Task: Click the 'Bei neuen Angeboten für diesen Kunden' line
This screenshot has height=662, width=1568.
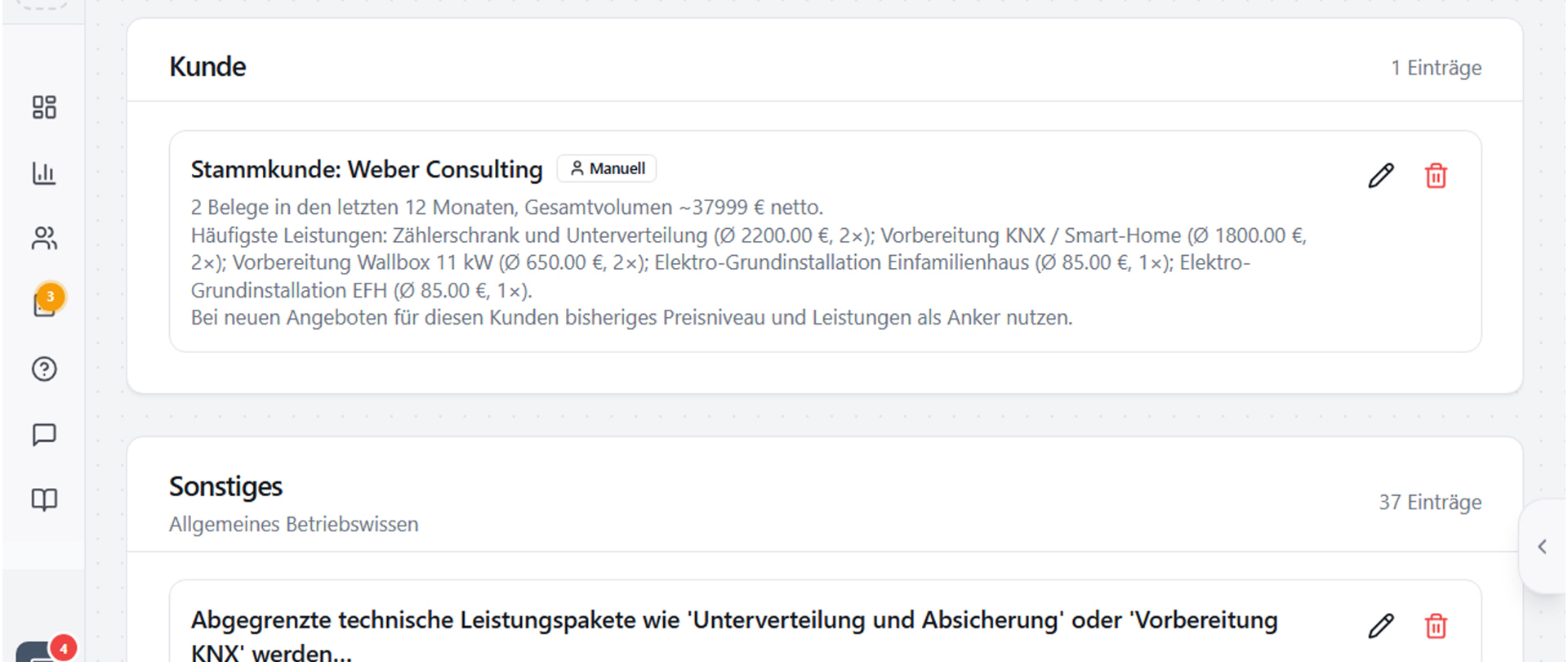Action: pyautogui.click(x=632, y=317)
